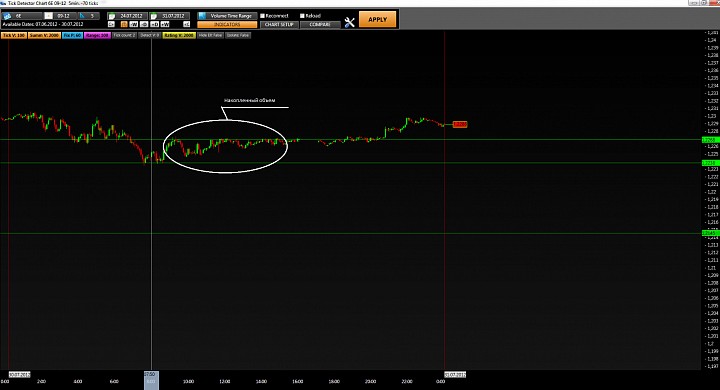
Task: Toggle the Tick V: 100 filter tag
Action: point(14,35)
